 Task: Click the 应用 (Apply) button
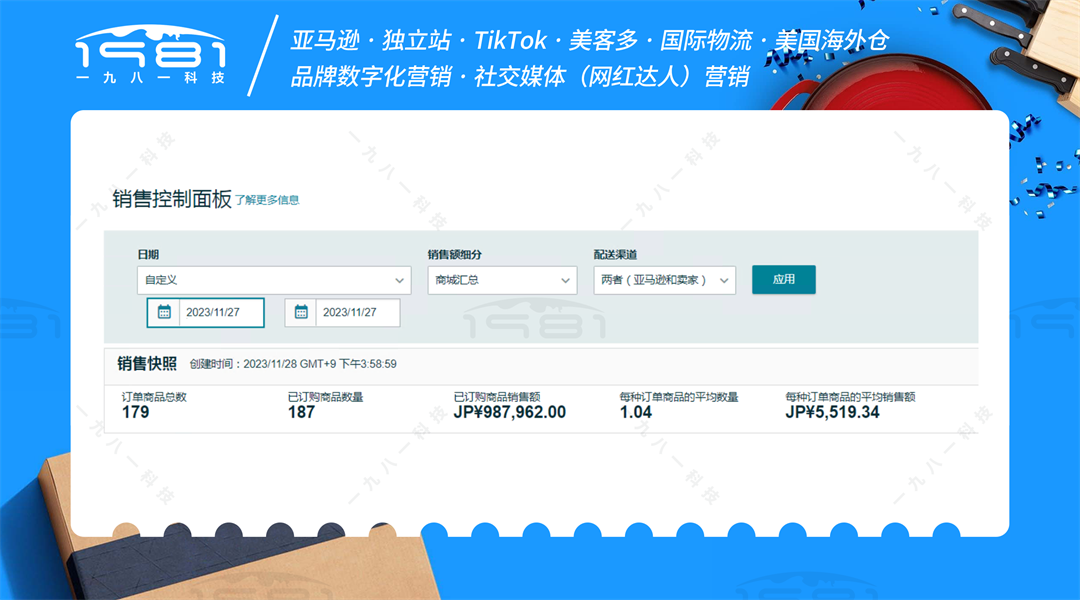(x=783, y=280)
